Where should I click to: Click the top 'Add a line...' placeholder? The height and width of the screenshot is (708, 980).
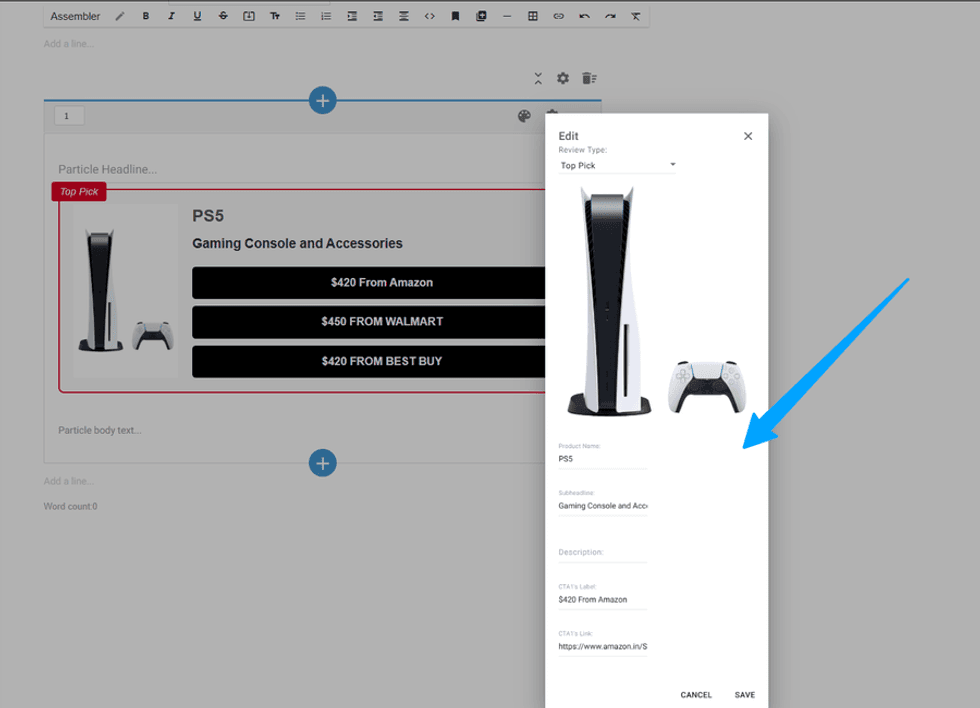click(69, 44)
